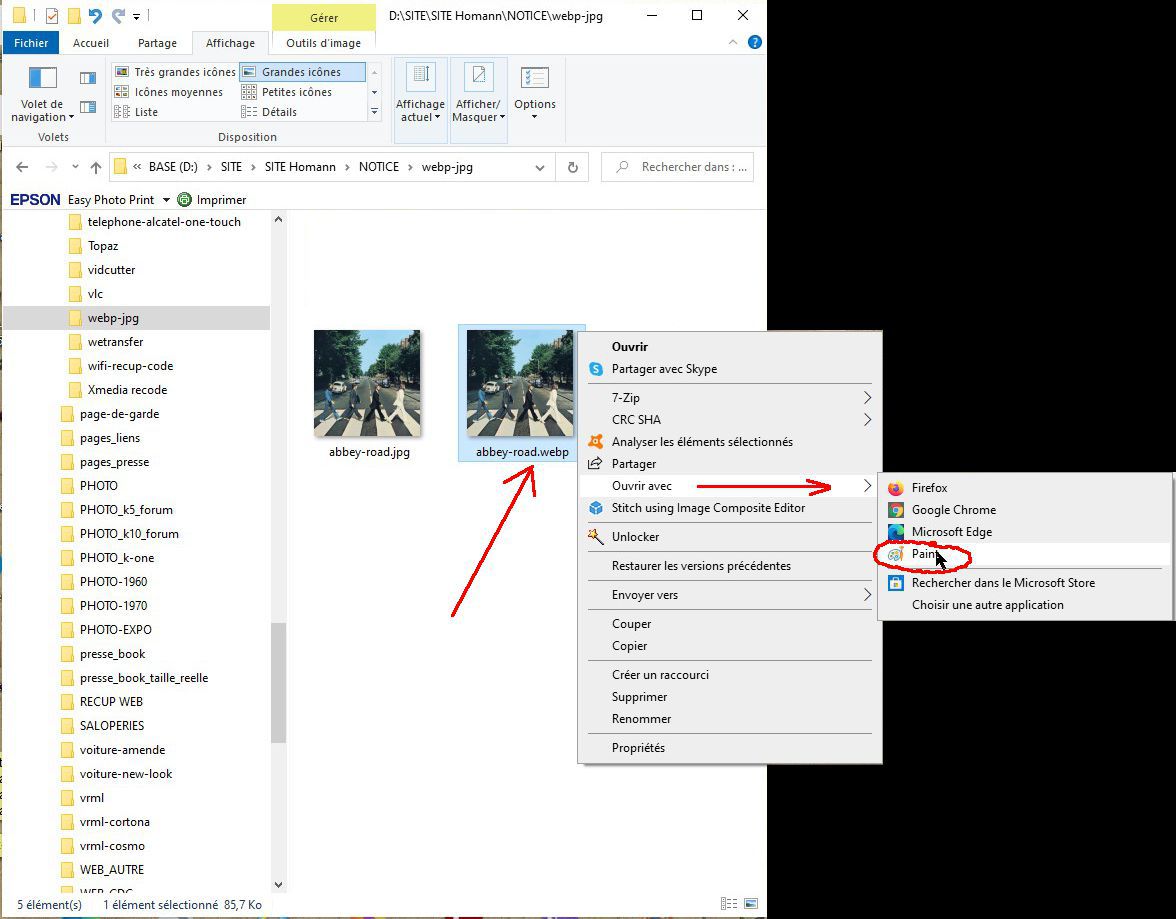Open the Outils d'image tab
Viewport: 1176px width, 919px height.
[x=323, y=43]
